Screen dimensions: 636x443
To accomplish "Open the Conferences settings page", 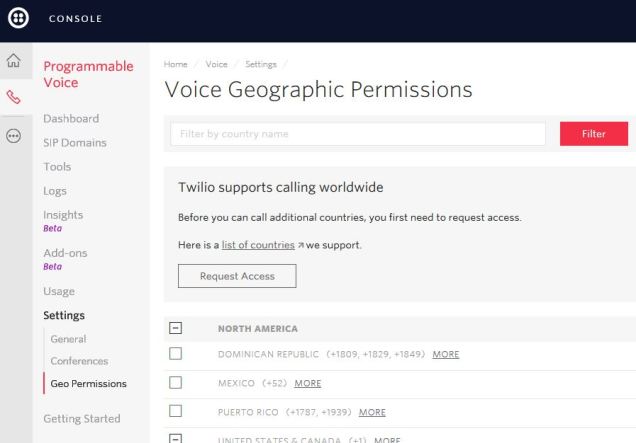I will [x=79, y=361].
